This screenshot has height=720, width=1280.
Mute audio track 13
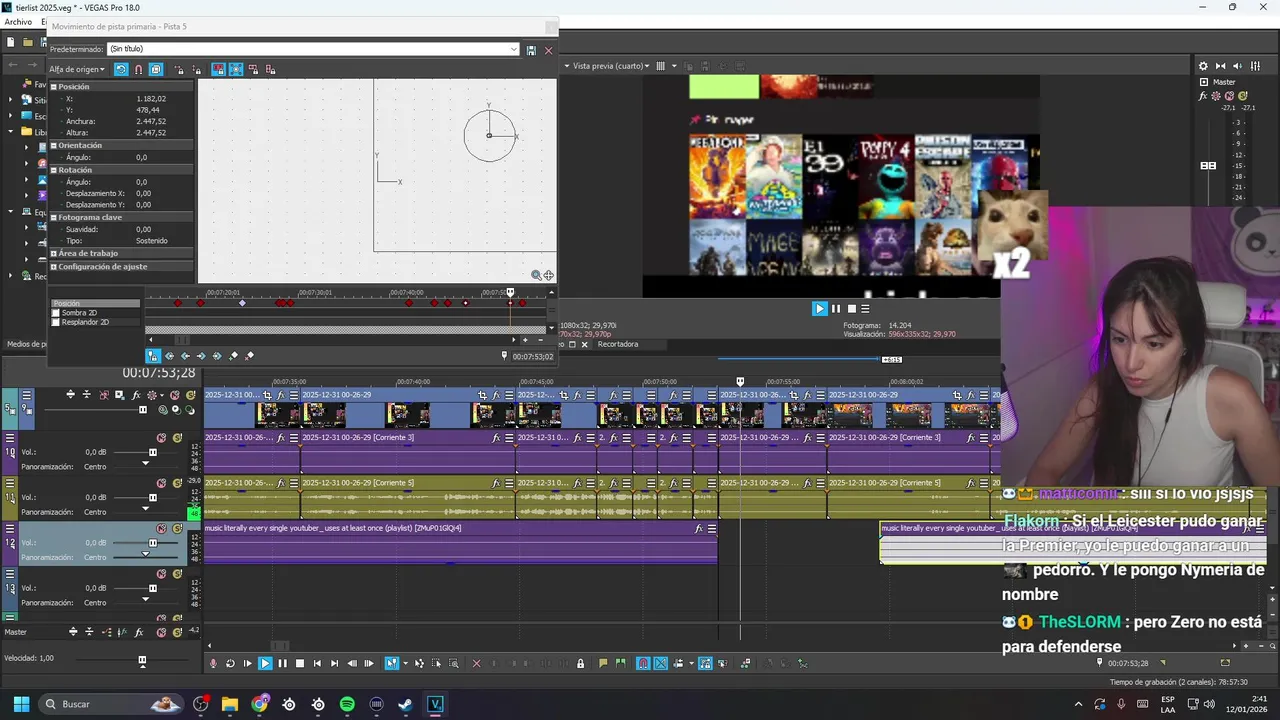click(161, 574)
